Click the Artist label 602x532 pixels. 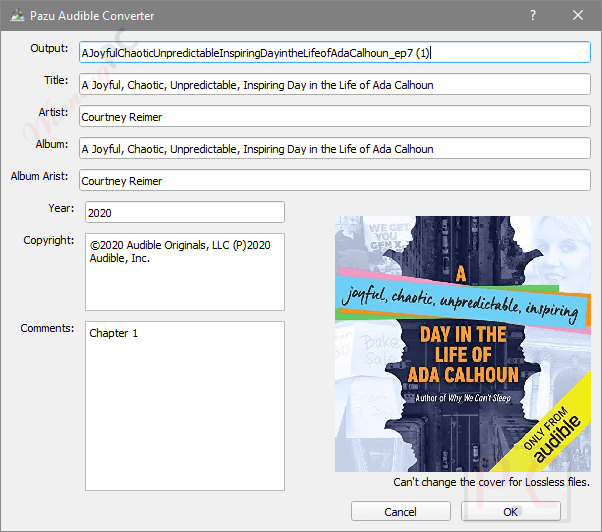point(53,112)
